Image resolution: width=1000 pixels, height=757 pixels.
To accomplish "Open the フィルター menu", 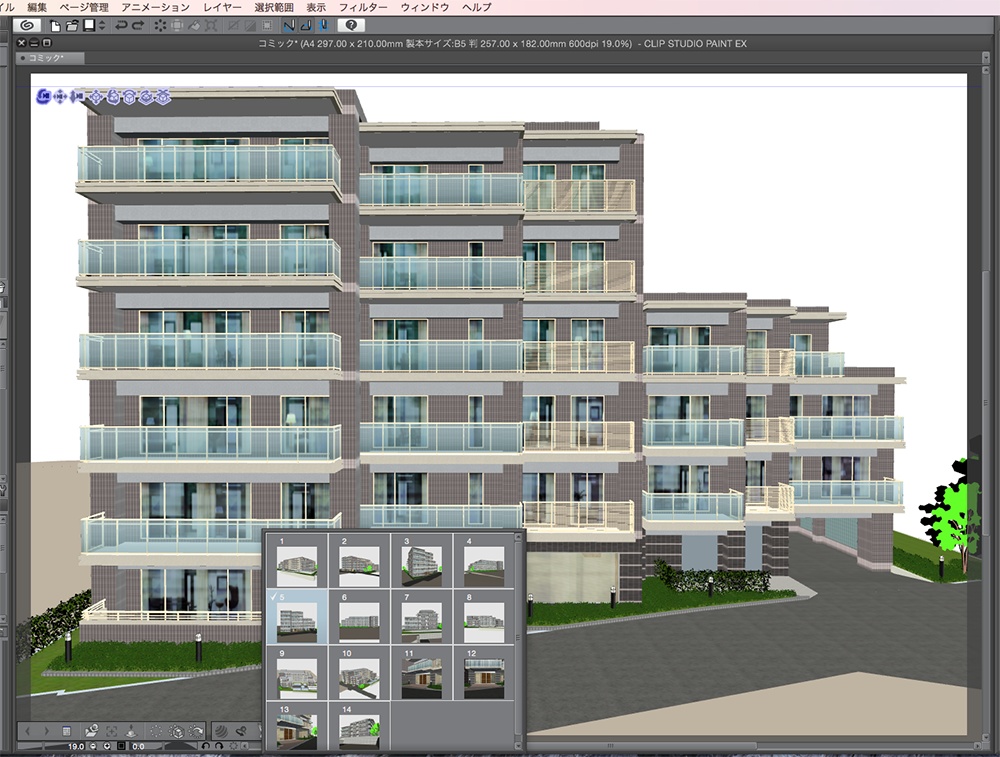I will pyautogui.click(x=363, y=7).
